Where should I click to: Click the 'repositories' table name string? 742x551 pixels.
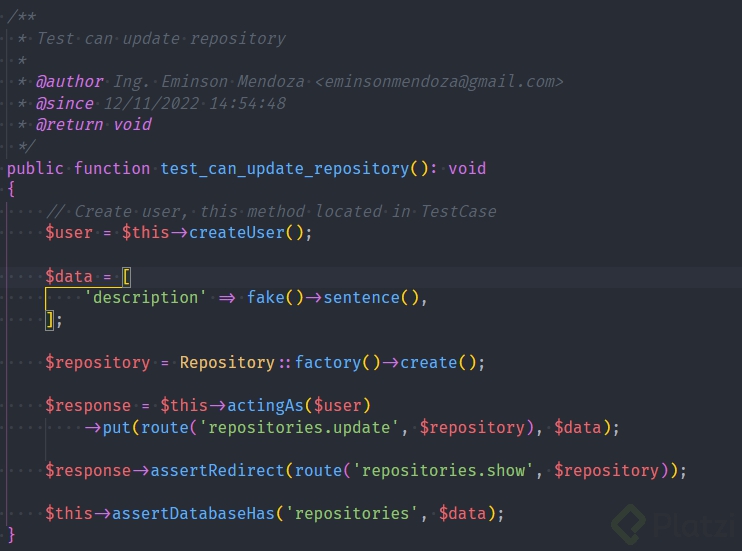[x=352, y=514]
